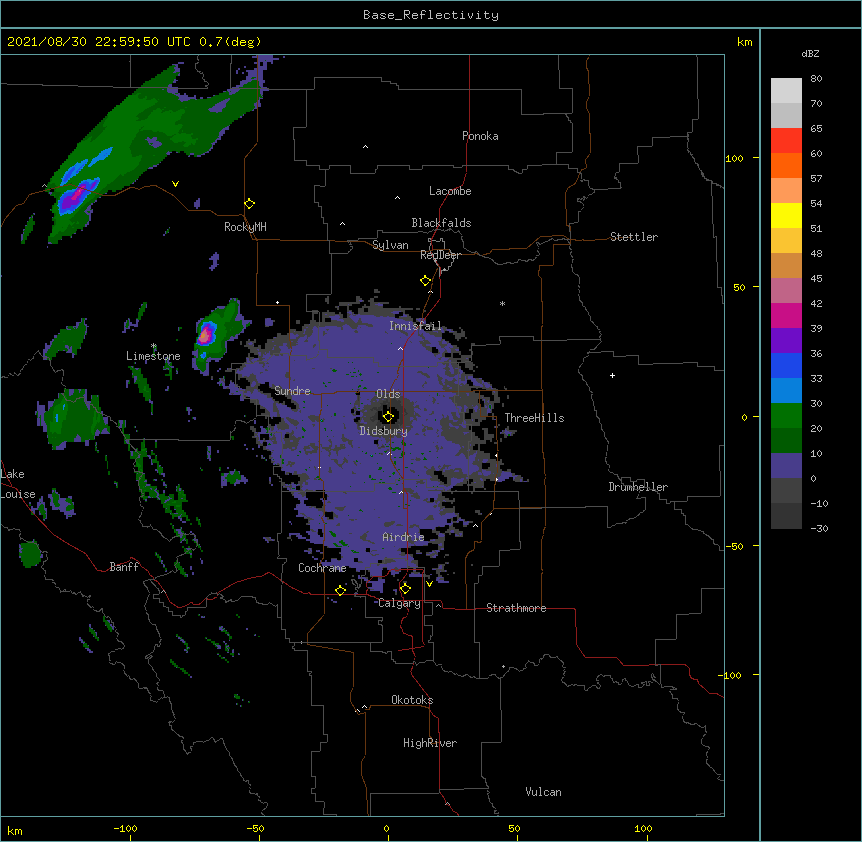Click the Stettler city label
This screenshot has height=842, width=862.
[634, 237]
